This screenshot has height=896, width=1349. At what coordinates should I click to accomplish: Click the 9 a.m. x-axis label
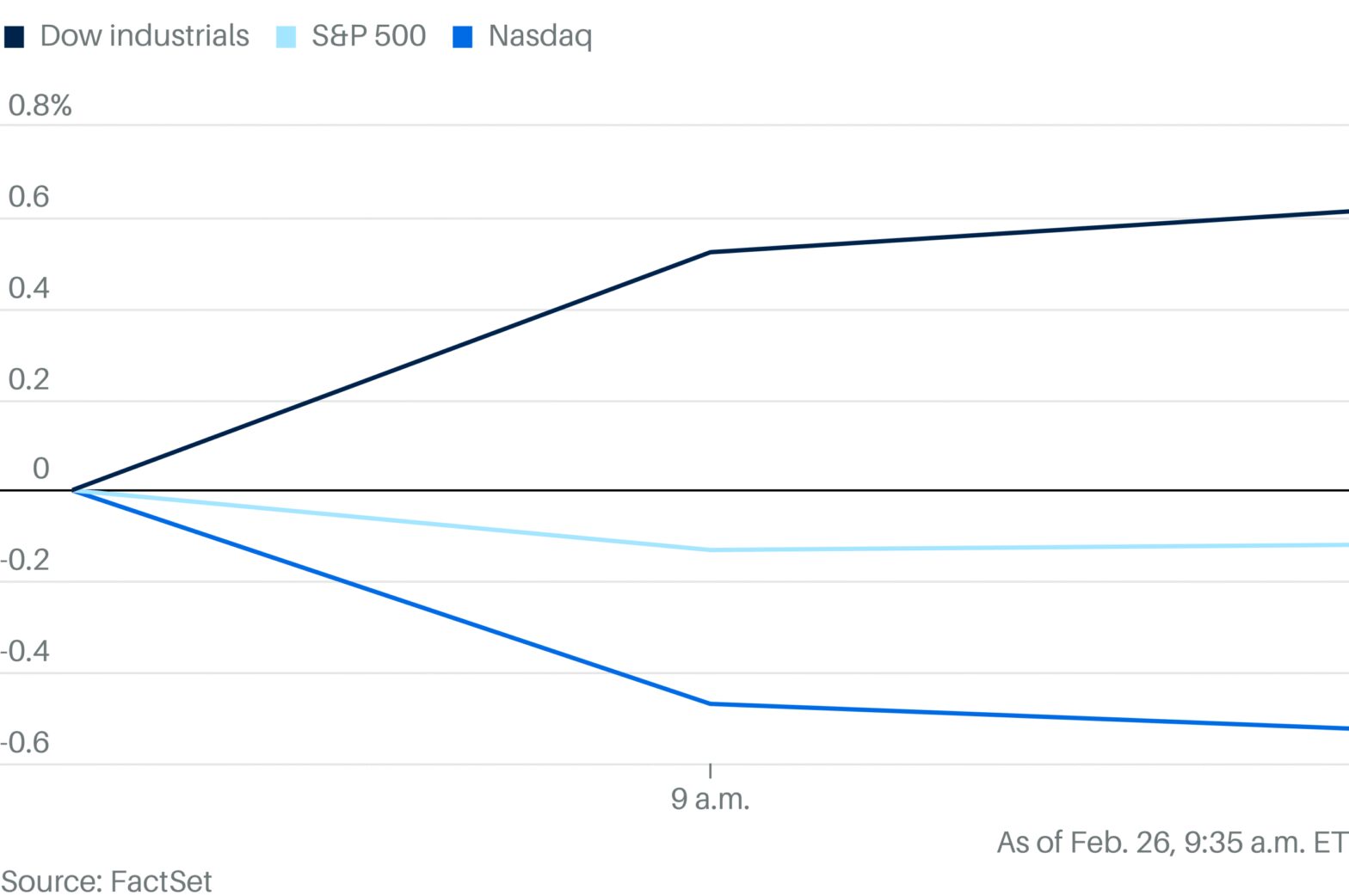710,799
